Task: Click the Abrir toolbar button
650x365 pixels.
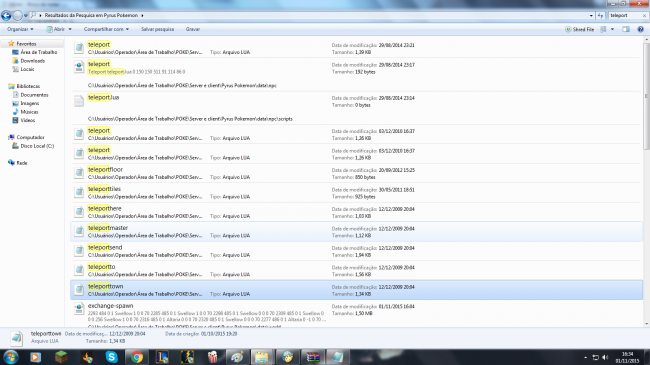Action: point(56,29)
